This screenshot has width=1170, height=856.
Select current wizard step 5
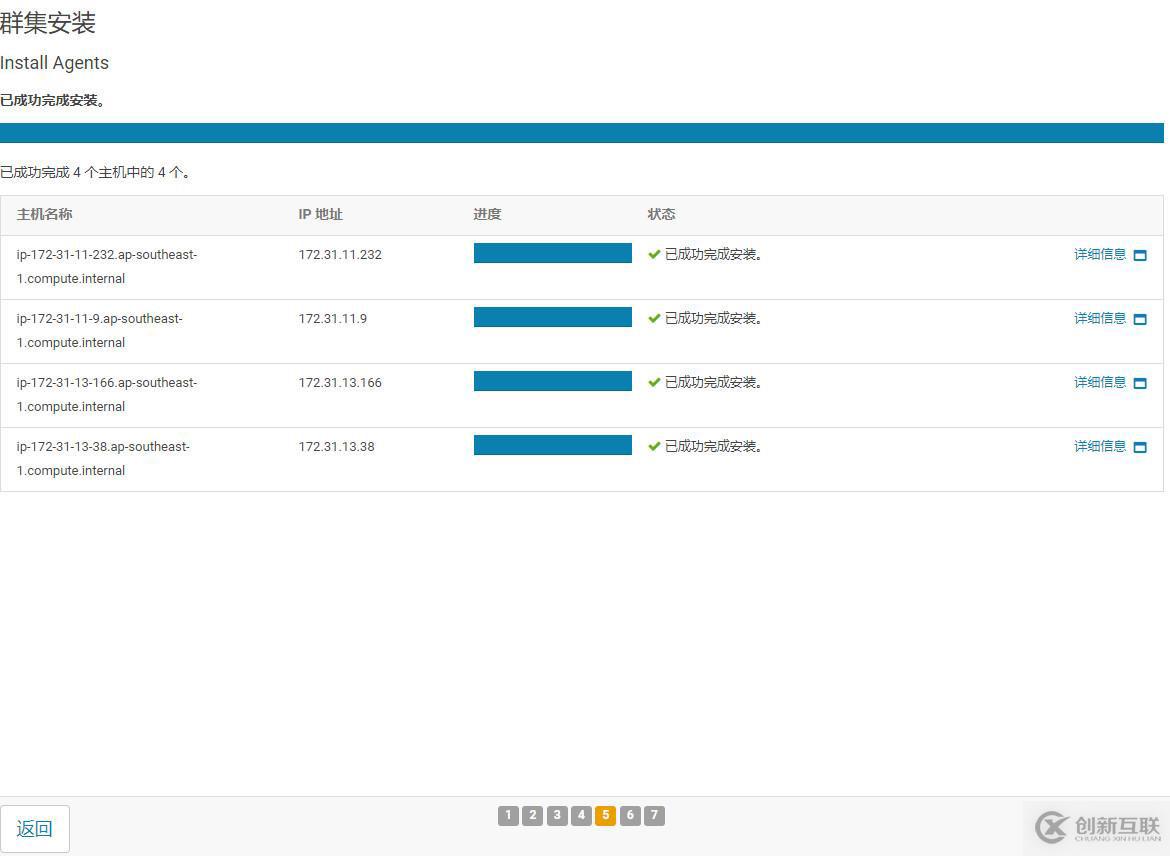pos(606,815)
